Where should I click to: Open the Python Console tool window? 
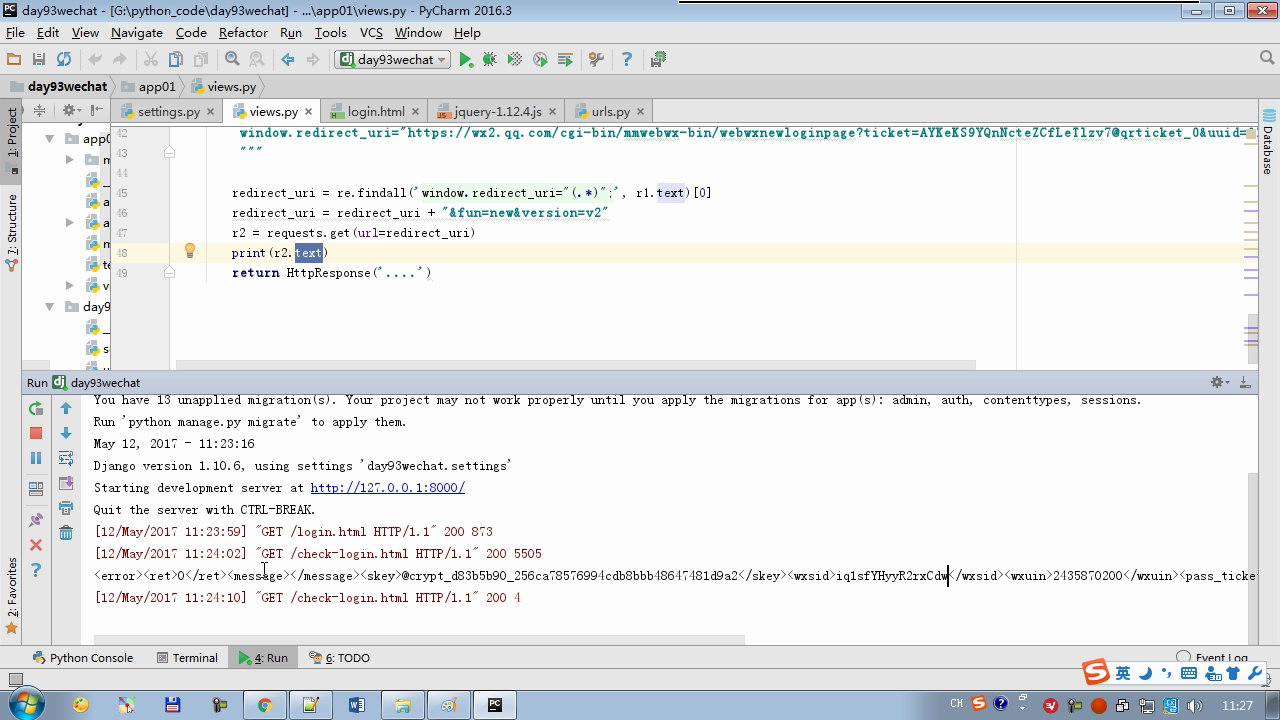click(83, 658)
